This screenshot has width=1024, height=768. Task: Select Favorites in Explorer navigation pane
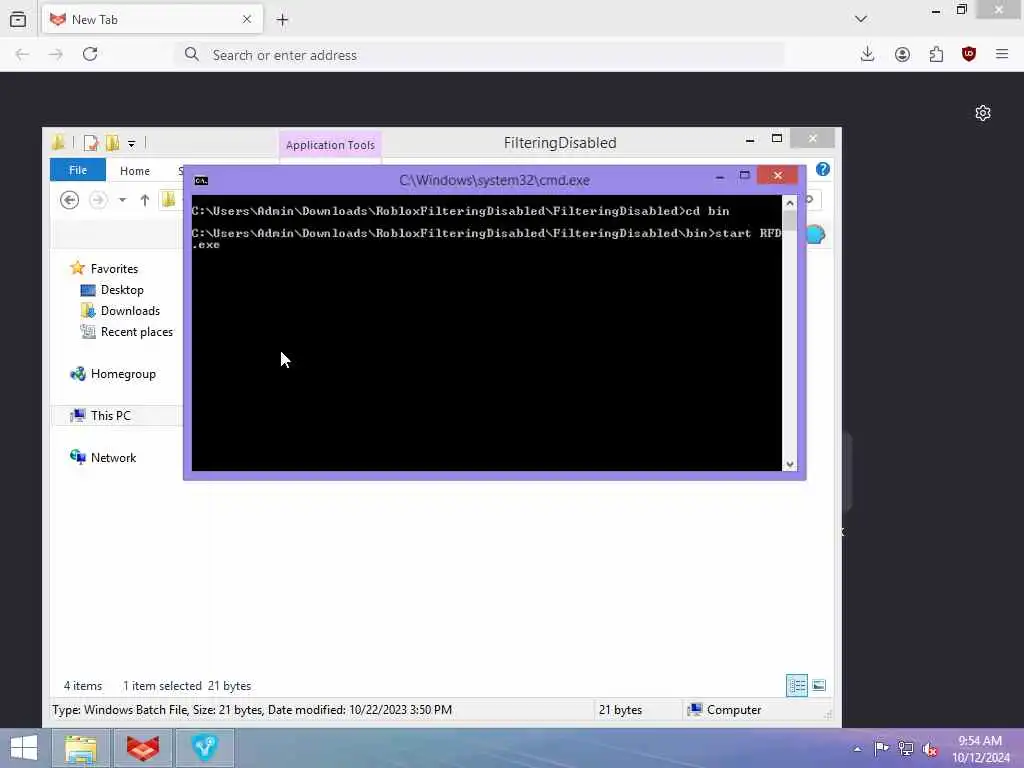[114, 268]
